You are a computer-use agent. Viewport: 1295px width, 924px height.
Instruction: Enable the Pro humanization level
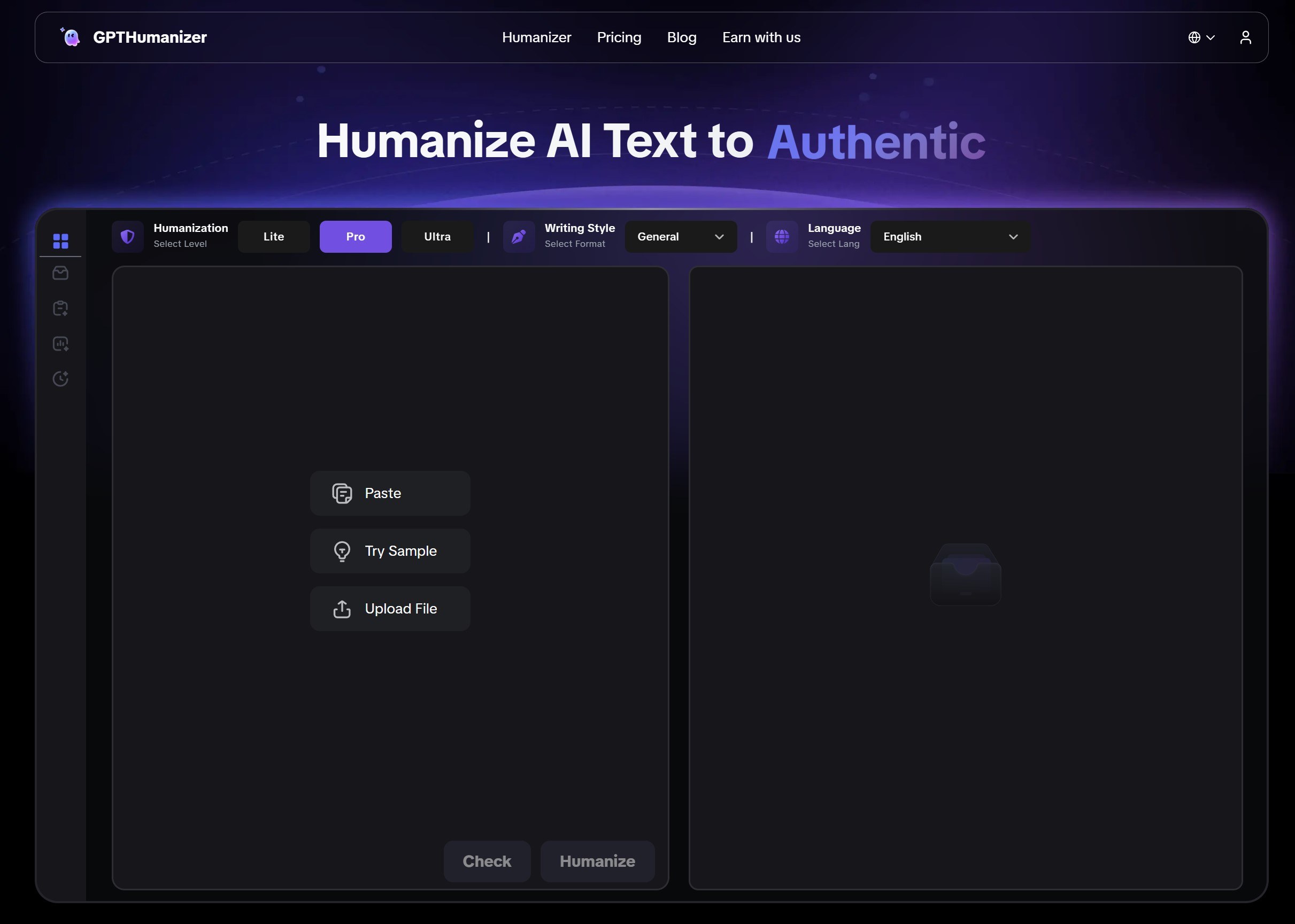pyautogui.click(x=355, y=236)
